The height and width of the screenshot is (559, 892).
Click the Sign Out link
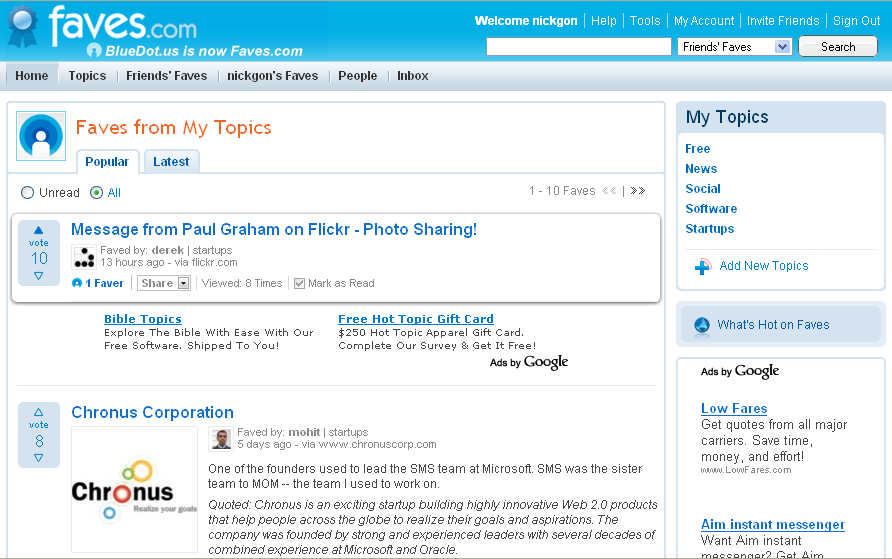click(856, 21)
